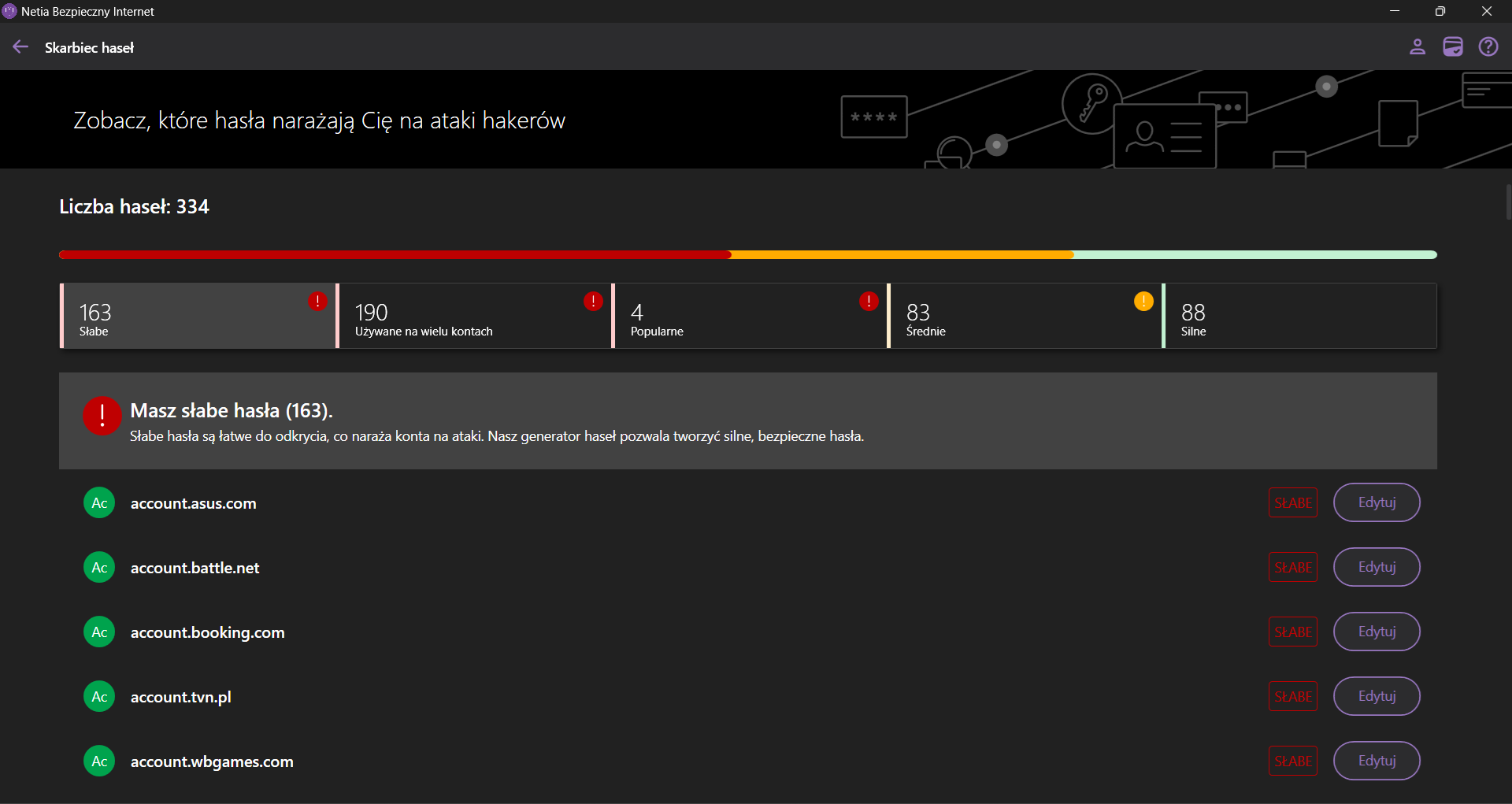Select the 163 Słabe passwords tab

point(197,317)
